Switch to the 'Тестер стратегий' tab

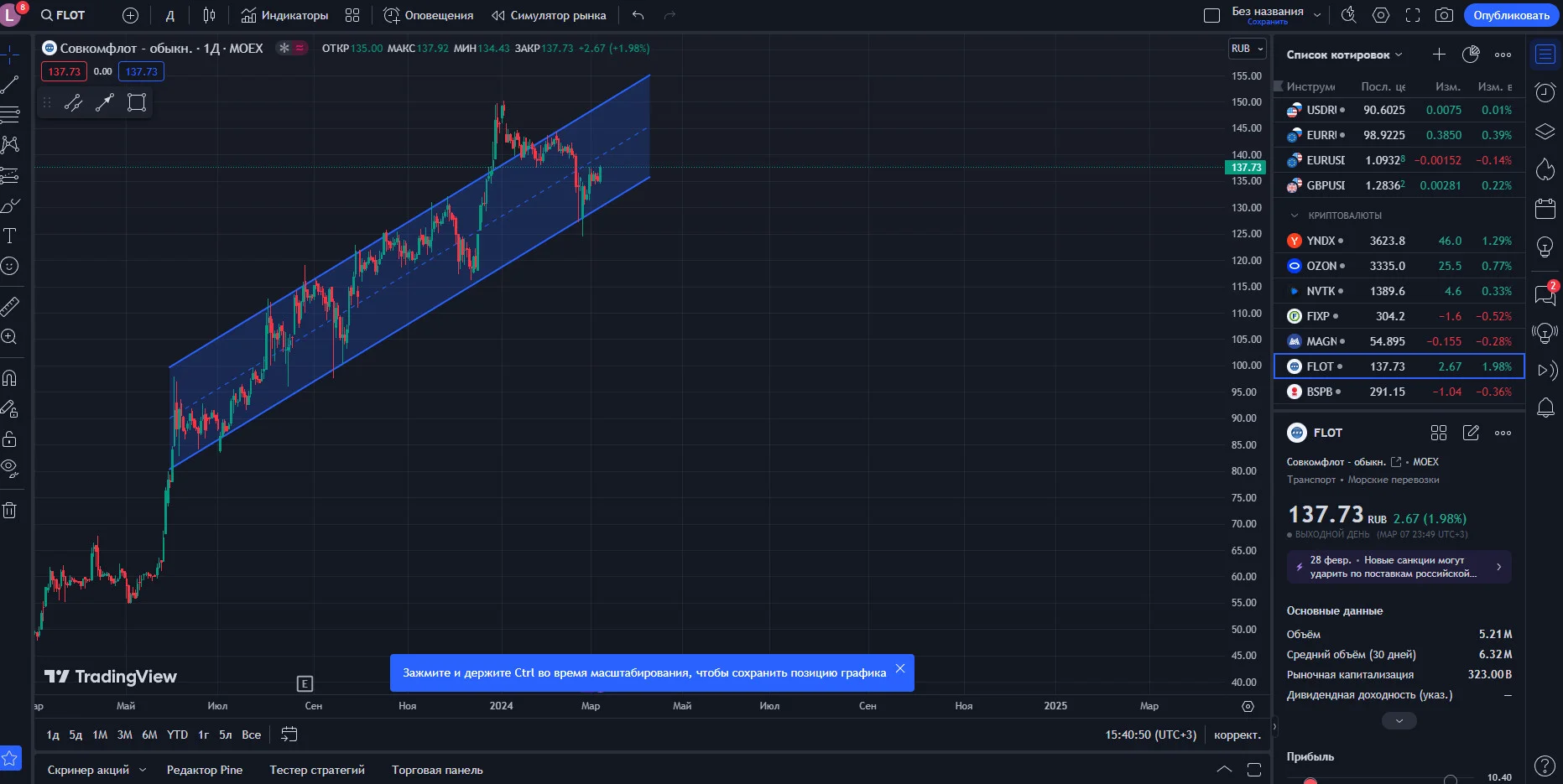click(317, 770)
